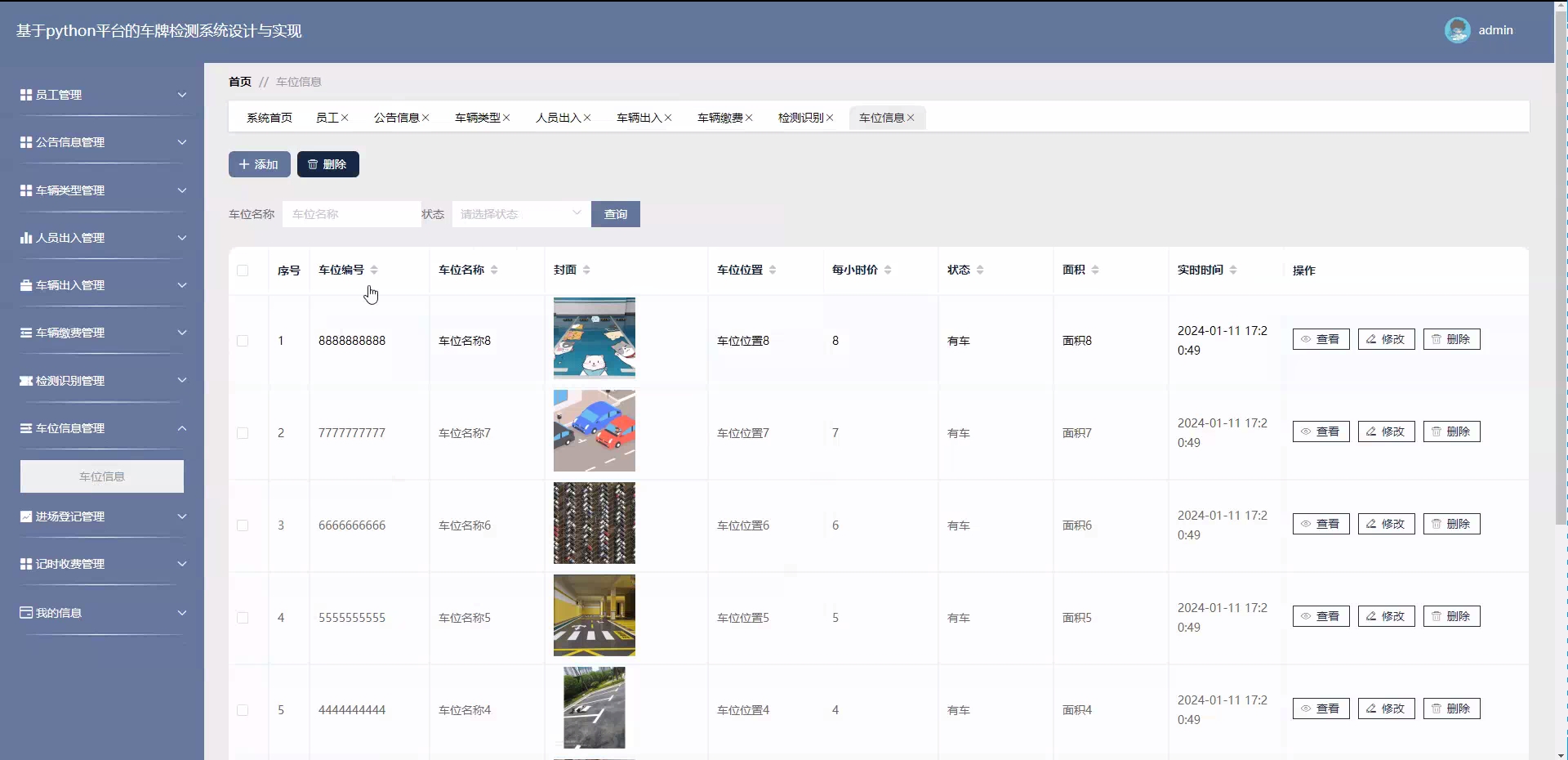Click the 记时收费管理 grid icon
The width and height of the screenshot is (1568, 760).
(x=26, y=564)
